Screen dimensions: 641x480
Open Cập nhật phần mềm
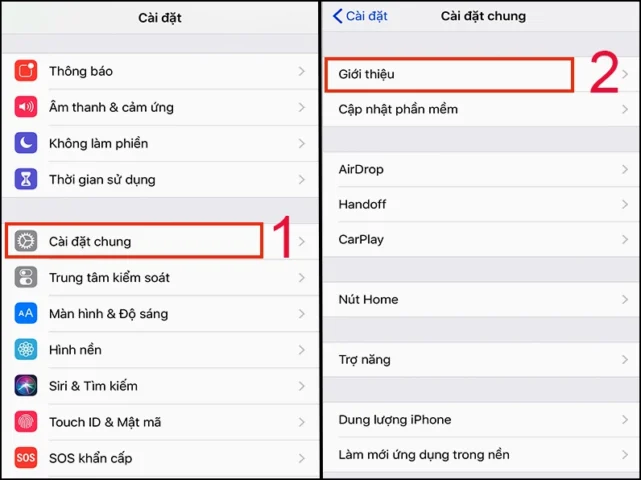[x=482, y=109]
